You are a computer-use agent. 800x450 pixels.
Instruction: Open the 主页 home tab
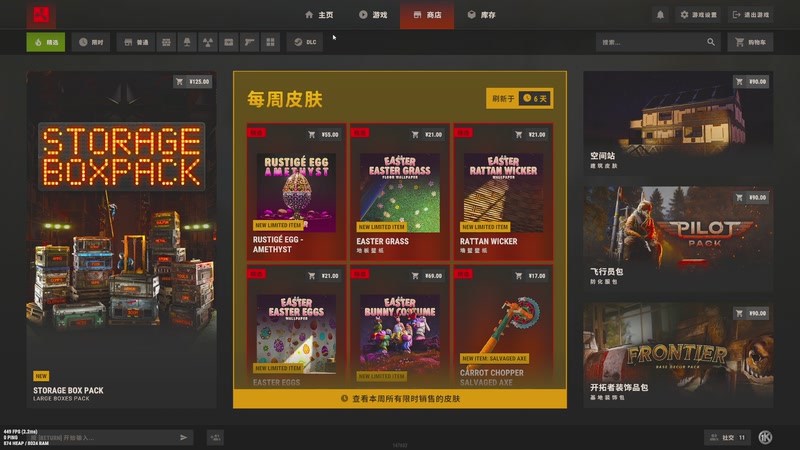click(x=319, y=15)
